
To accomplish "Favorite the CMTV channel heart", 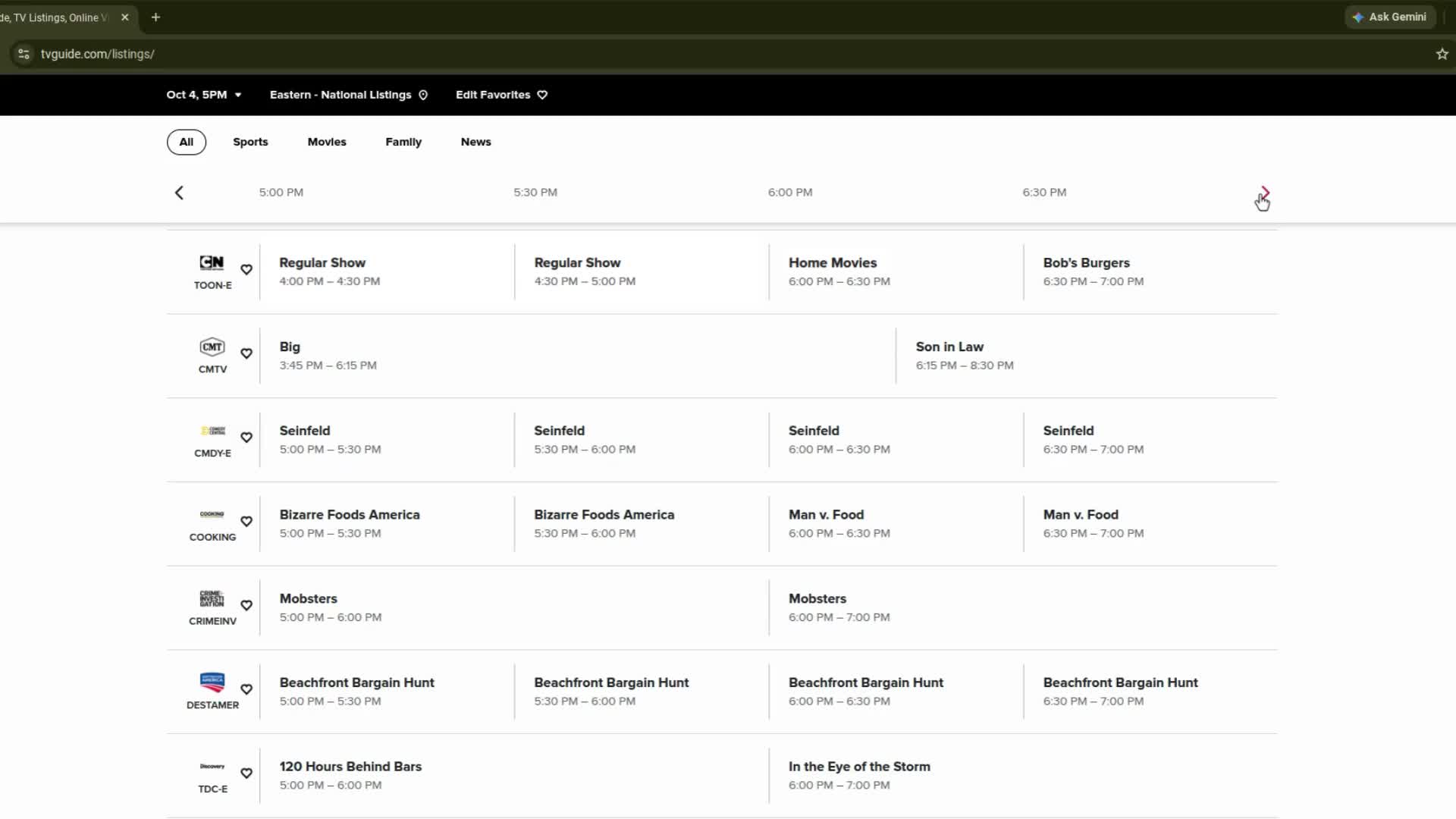I will point(246,353).
